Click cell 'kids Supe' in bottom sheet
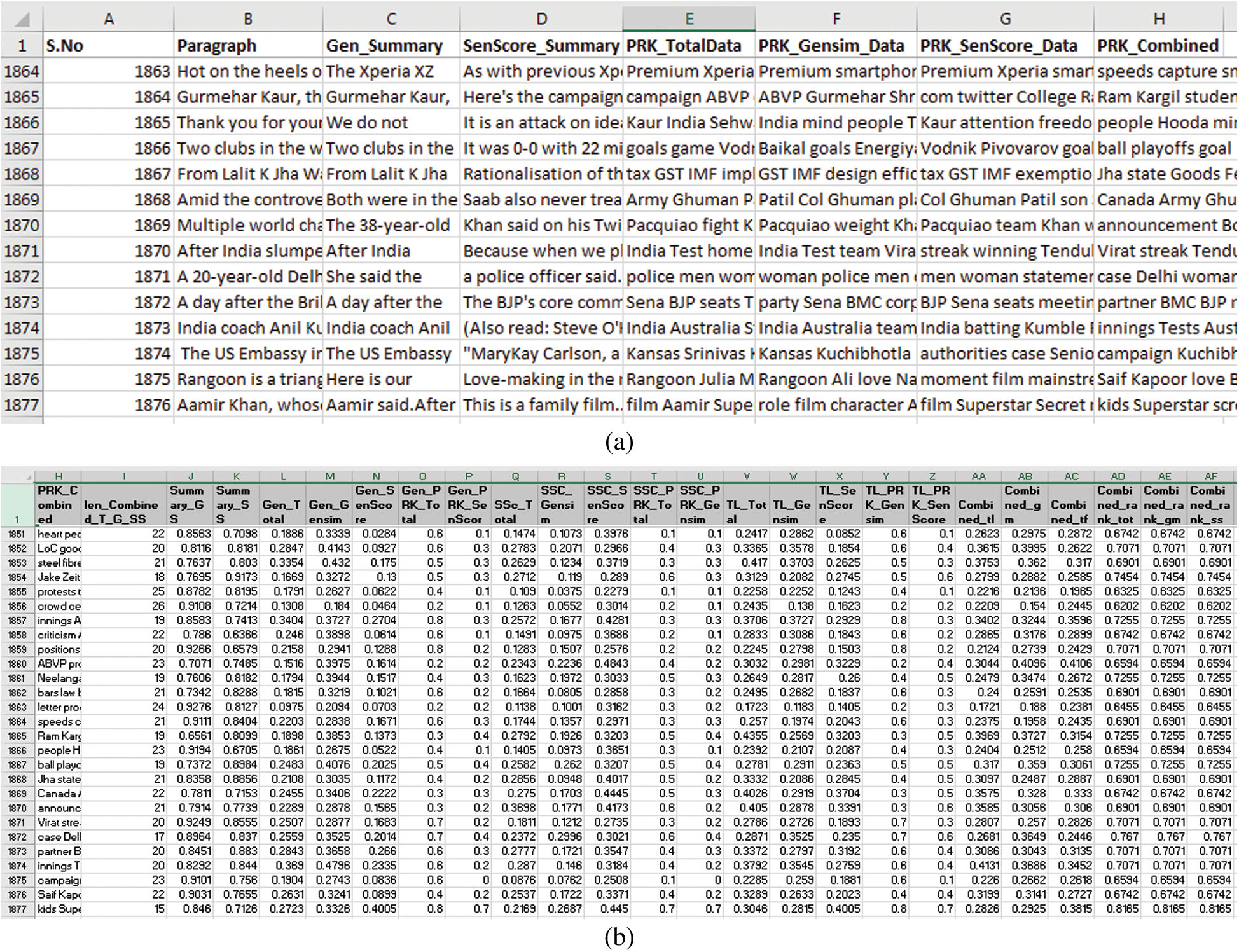This screenshot has width=1239, height=952. point(58,909)
